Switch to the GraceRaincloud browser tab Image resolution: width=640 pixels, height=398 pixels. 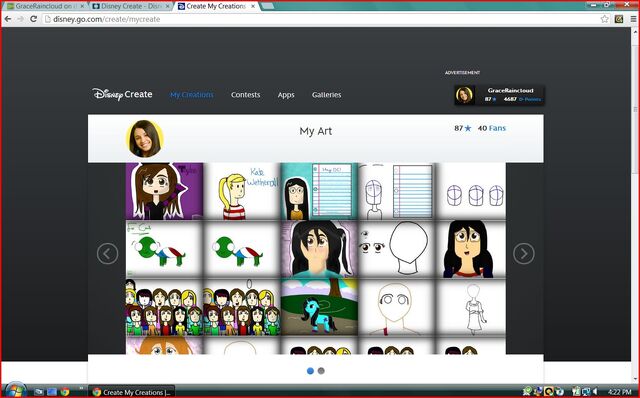click(45, 6)
